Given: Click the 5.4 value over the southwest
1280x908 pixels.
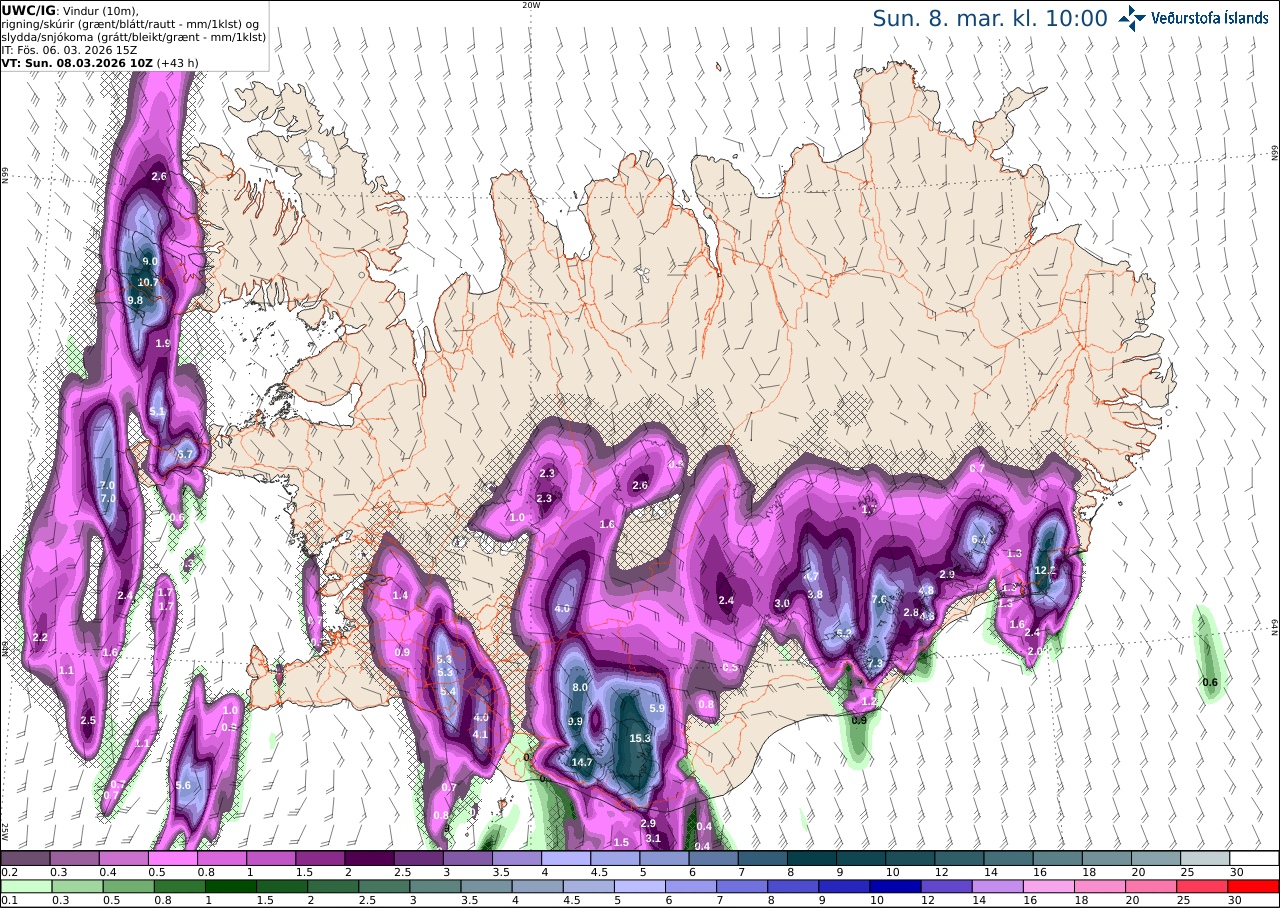Looking at the screenshot, I should pyautogui.click(x=448, y=691).
